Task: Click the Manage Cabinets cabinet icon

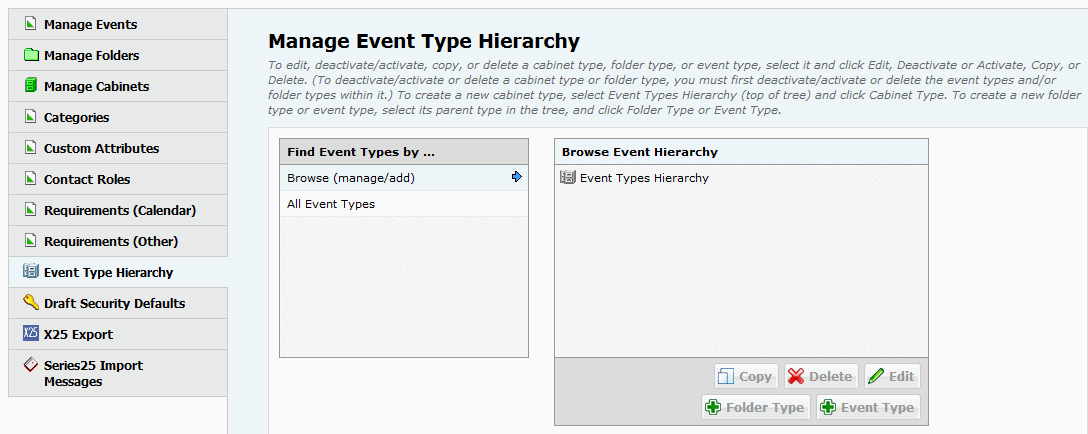Action: pyautogui.click(x=31, y=86)
